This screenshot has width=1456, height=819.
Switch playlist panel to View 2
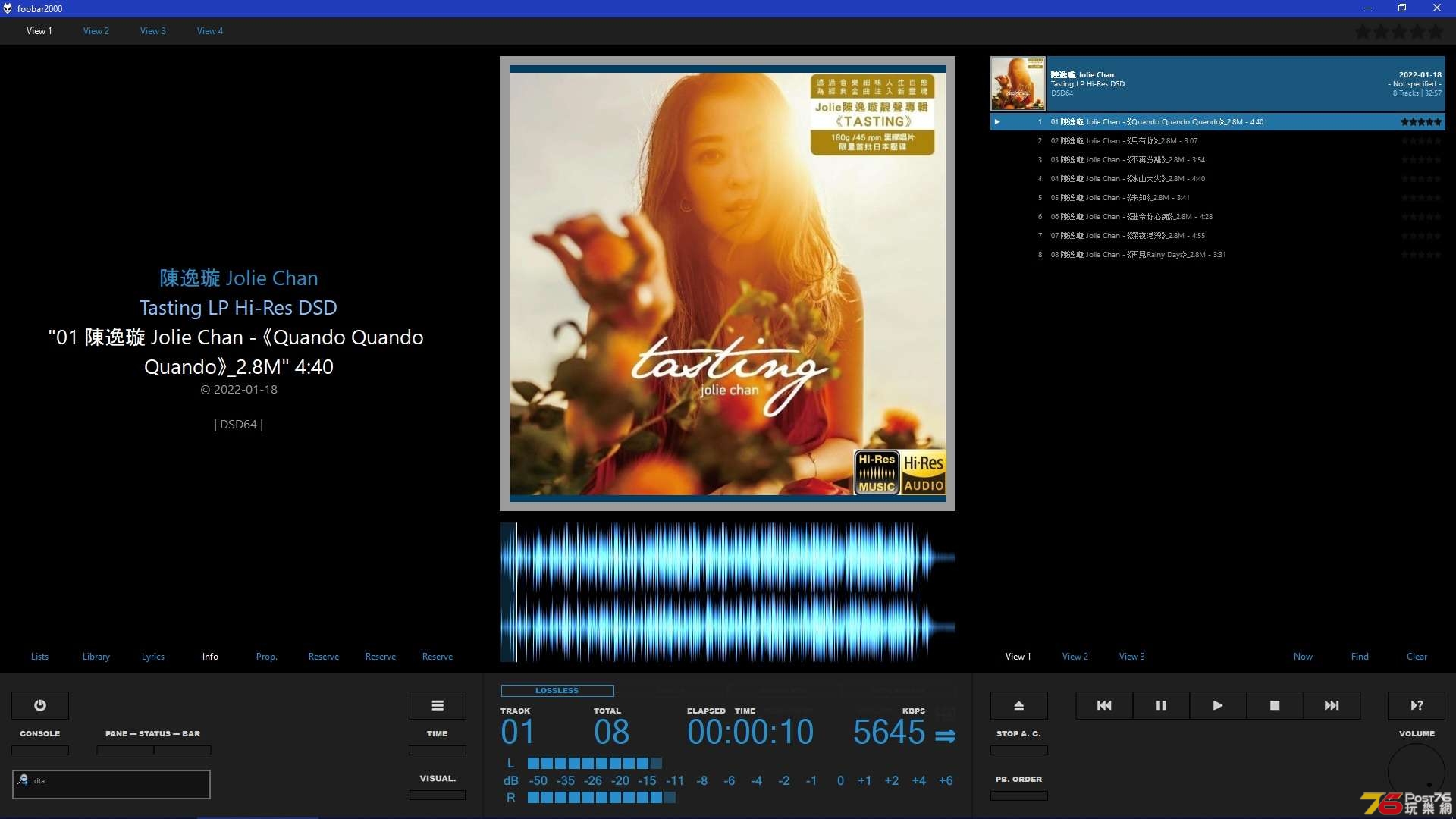point(1075,657)
